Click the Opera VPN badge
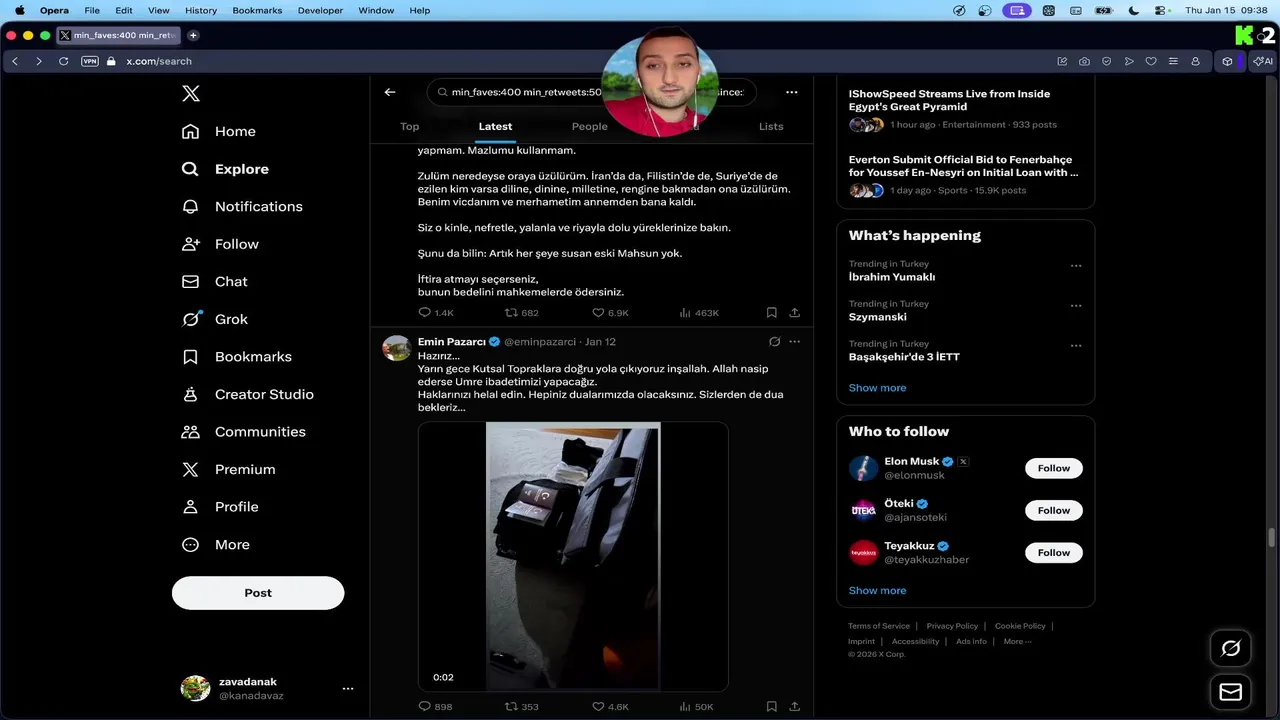 [90, 61]
